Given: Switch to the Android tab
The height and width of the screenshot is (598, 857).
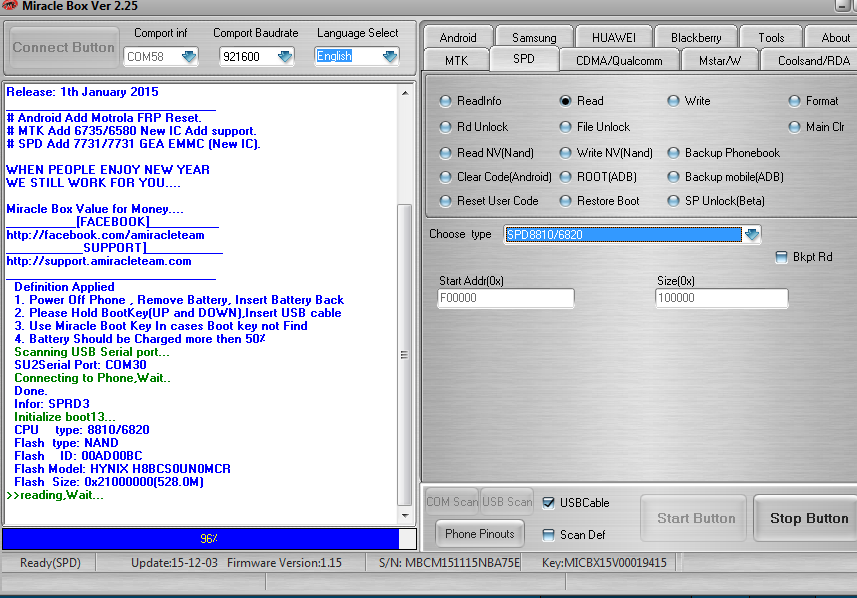Looking at the screenshot, I should pyautogui.click(x=458, y=38).
